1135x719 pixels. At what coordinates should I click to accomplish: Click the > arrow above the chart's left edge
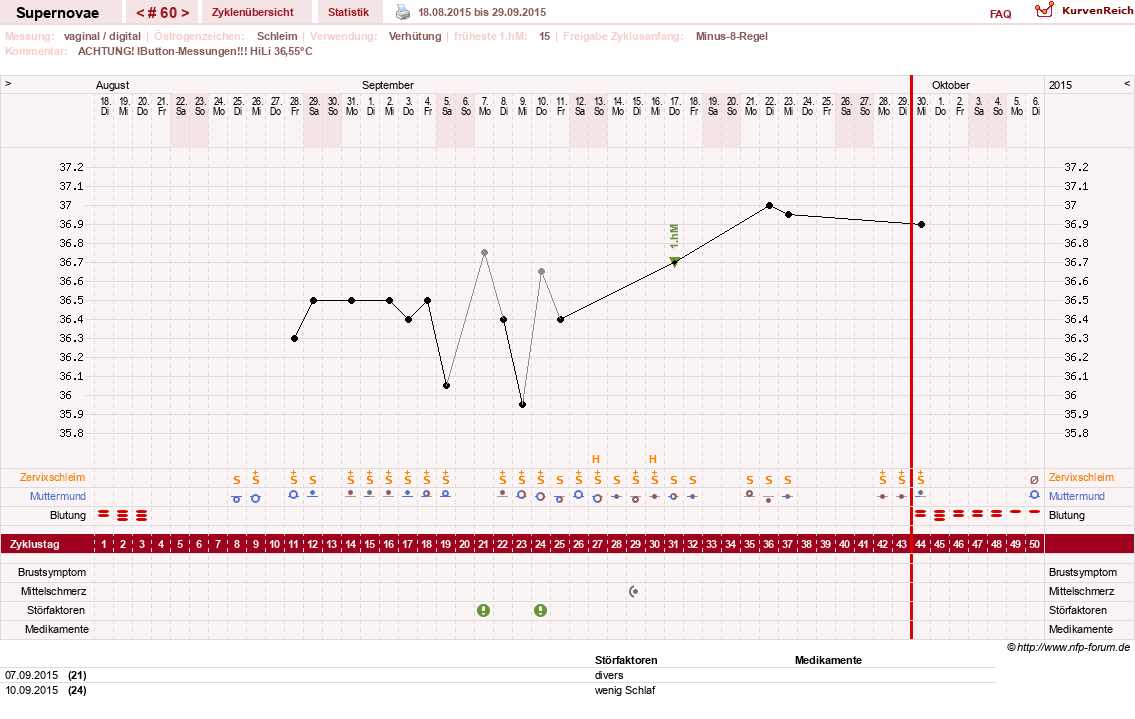click(x=8, y=84)
